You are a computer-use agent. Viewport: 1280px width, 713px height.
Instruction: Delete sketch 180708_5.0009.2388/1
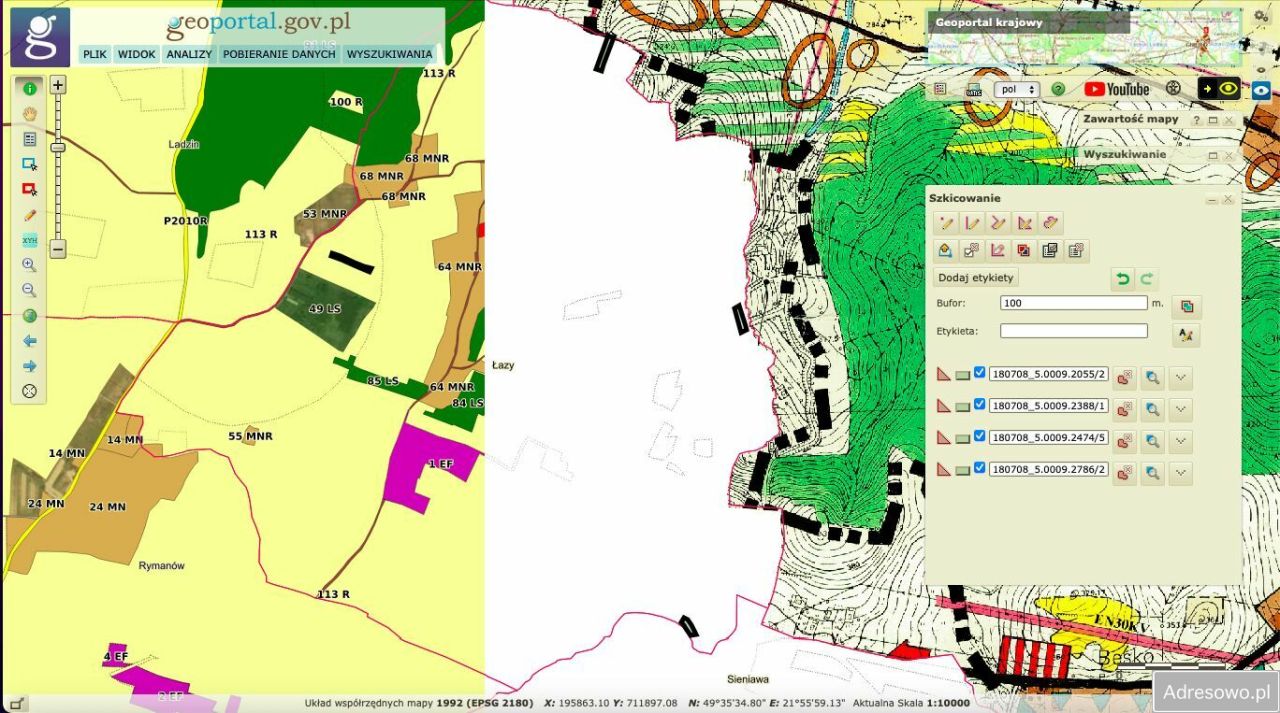1124,409
